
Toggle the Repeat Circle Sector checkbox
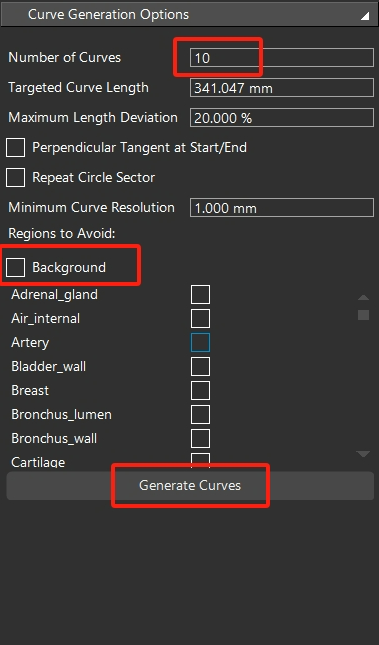(x=15, y=178)
